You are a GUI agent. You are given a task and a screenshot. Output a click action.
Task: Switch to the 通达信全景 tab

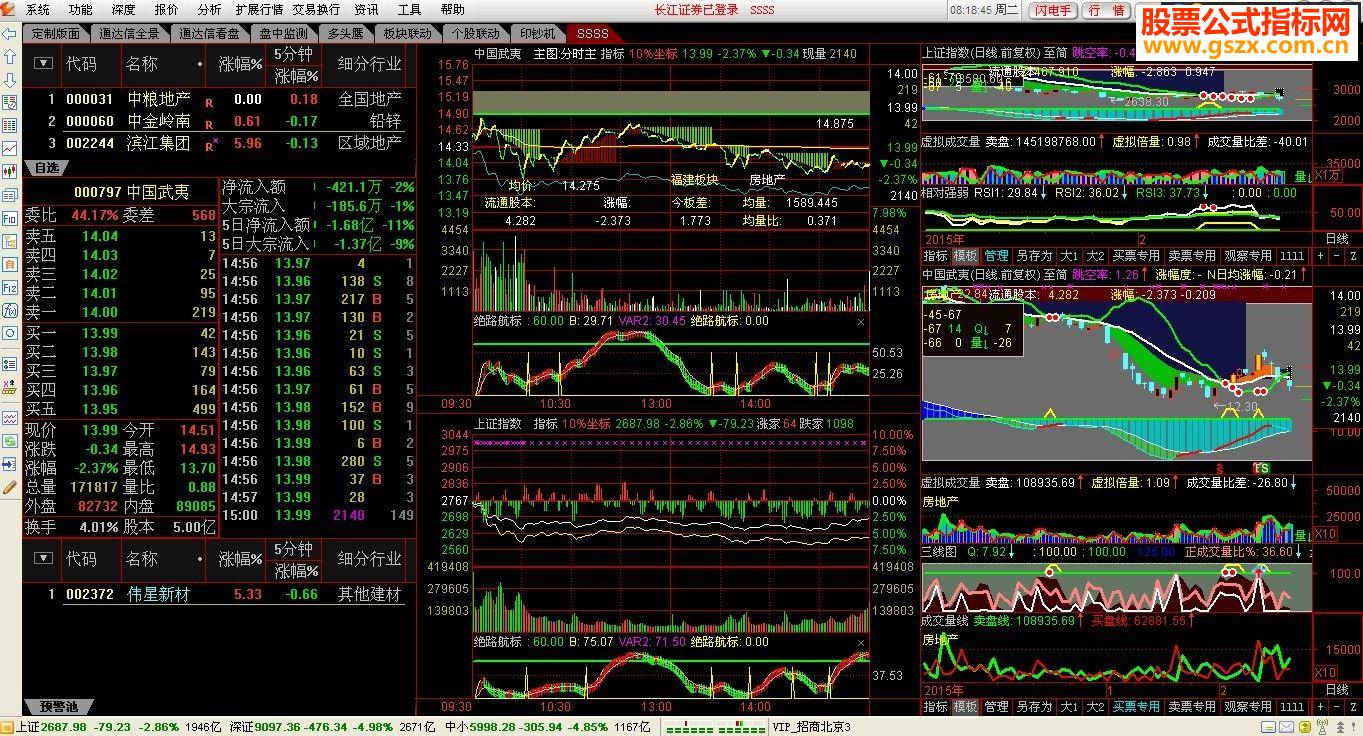[x=129, y=33]
